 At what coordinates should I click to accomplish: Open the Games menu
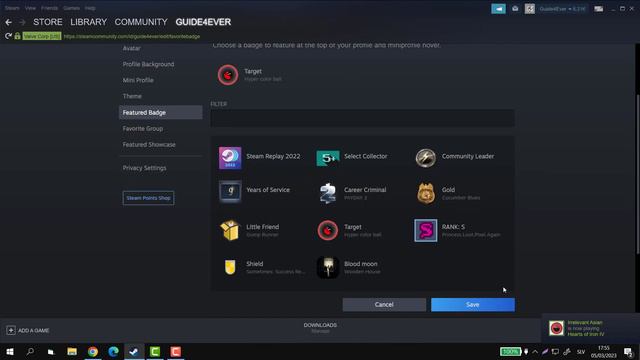[x=71, y=8]
